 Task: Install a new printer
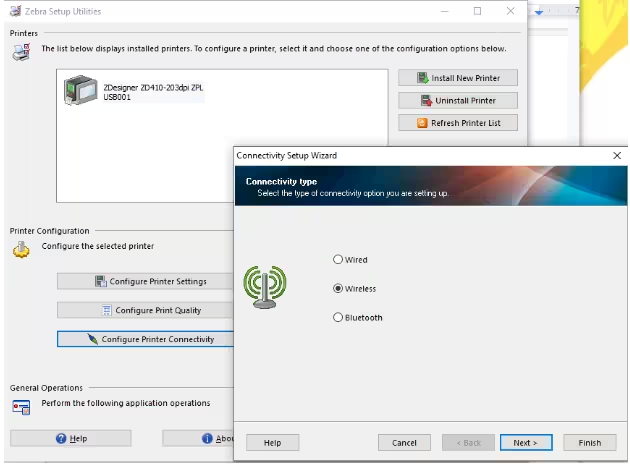coord(457,78)
